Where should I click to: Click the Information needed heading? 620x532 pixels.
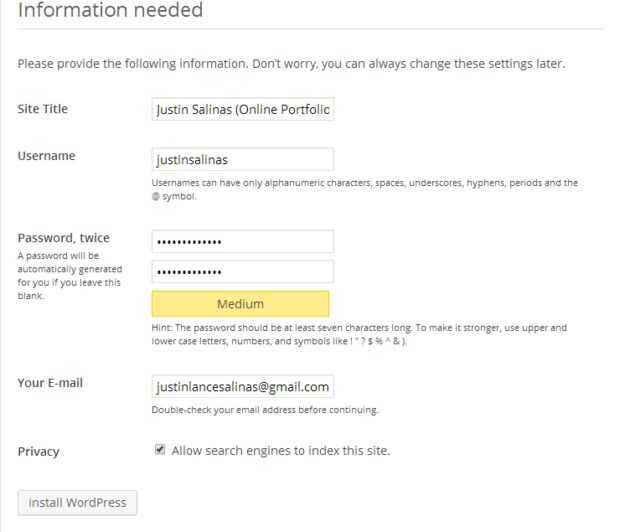click(110, 12)
